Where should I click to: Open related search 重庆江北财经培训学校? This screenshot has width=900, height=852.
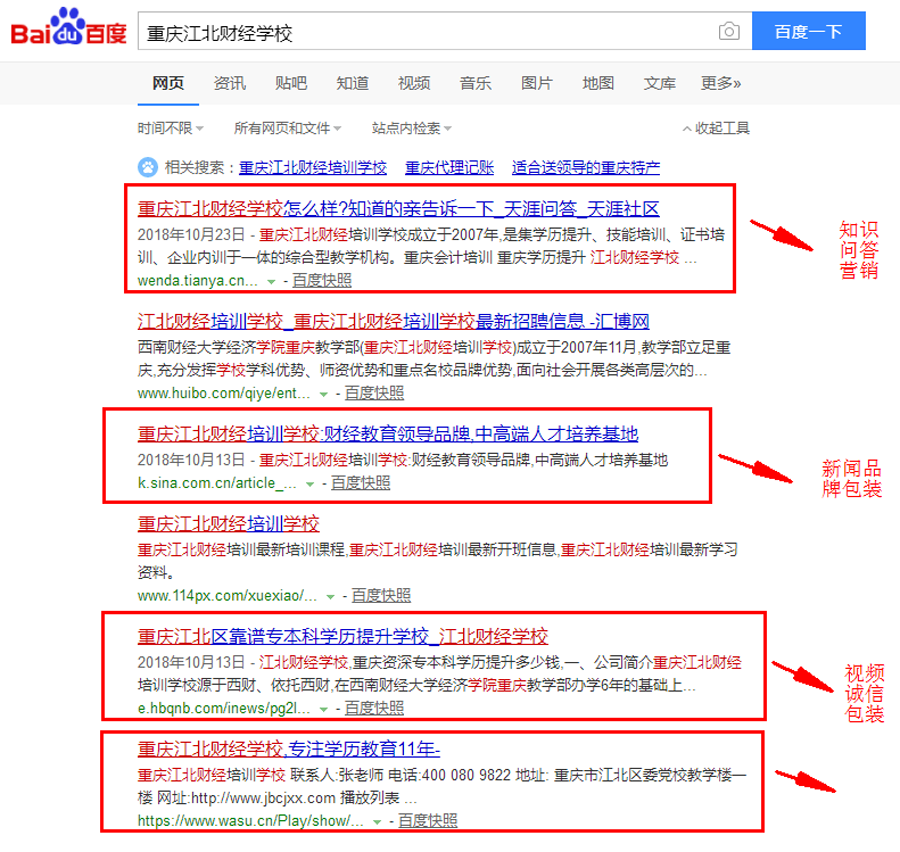[313, 168]
